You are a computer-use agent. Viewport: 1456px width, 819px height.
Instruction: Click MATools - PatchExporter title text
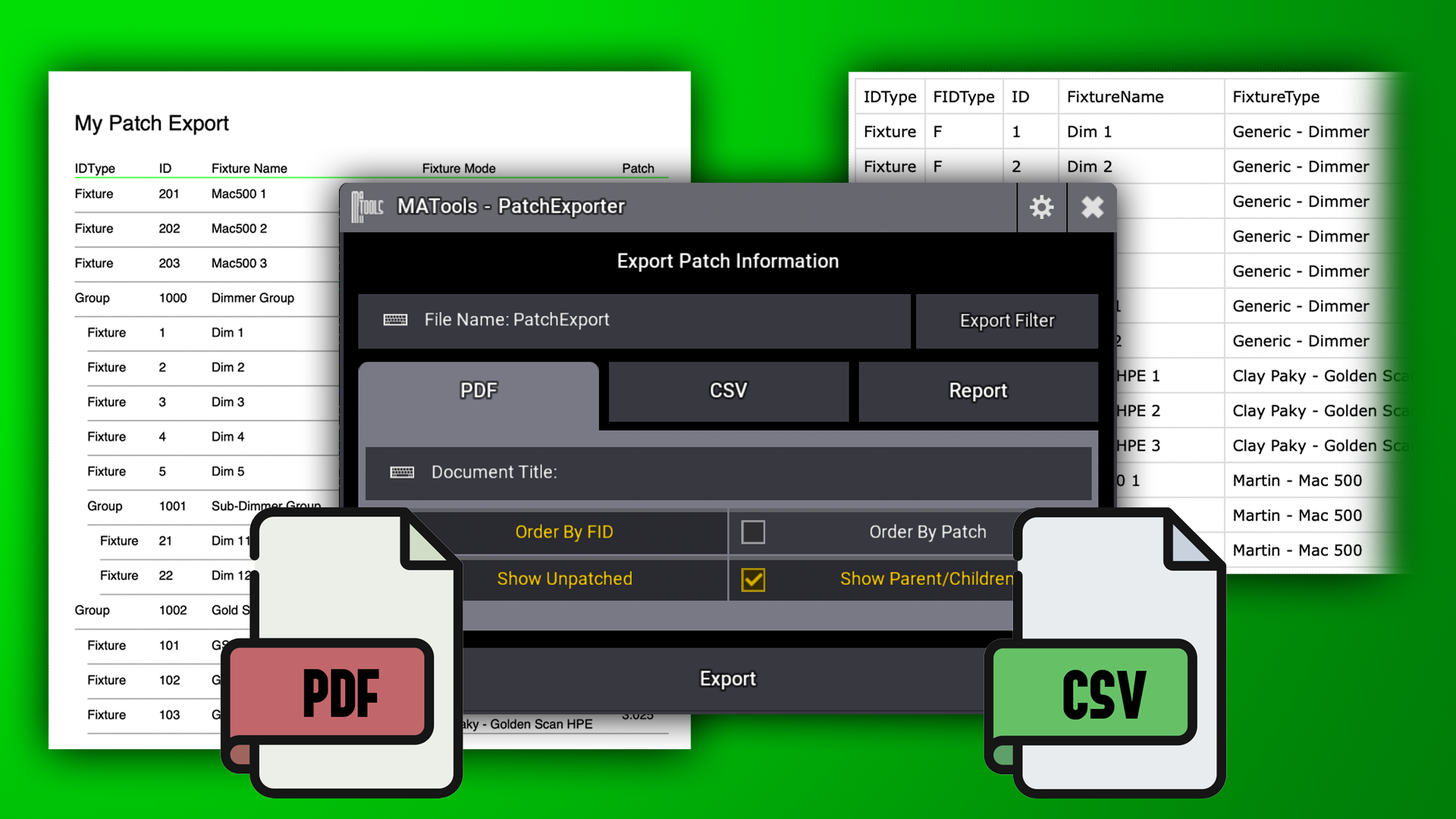coord(511,206)
